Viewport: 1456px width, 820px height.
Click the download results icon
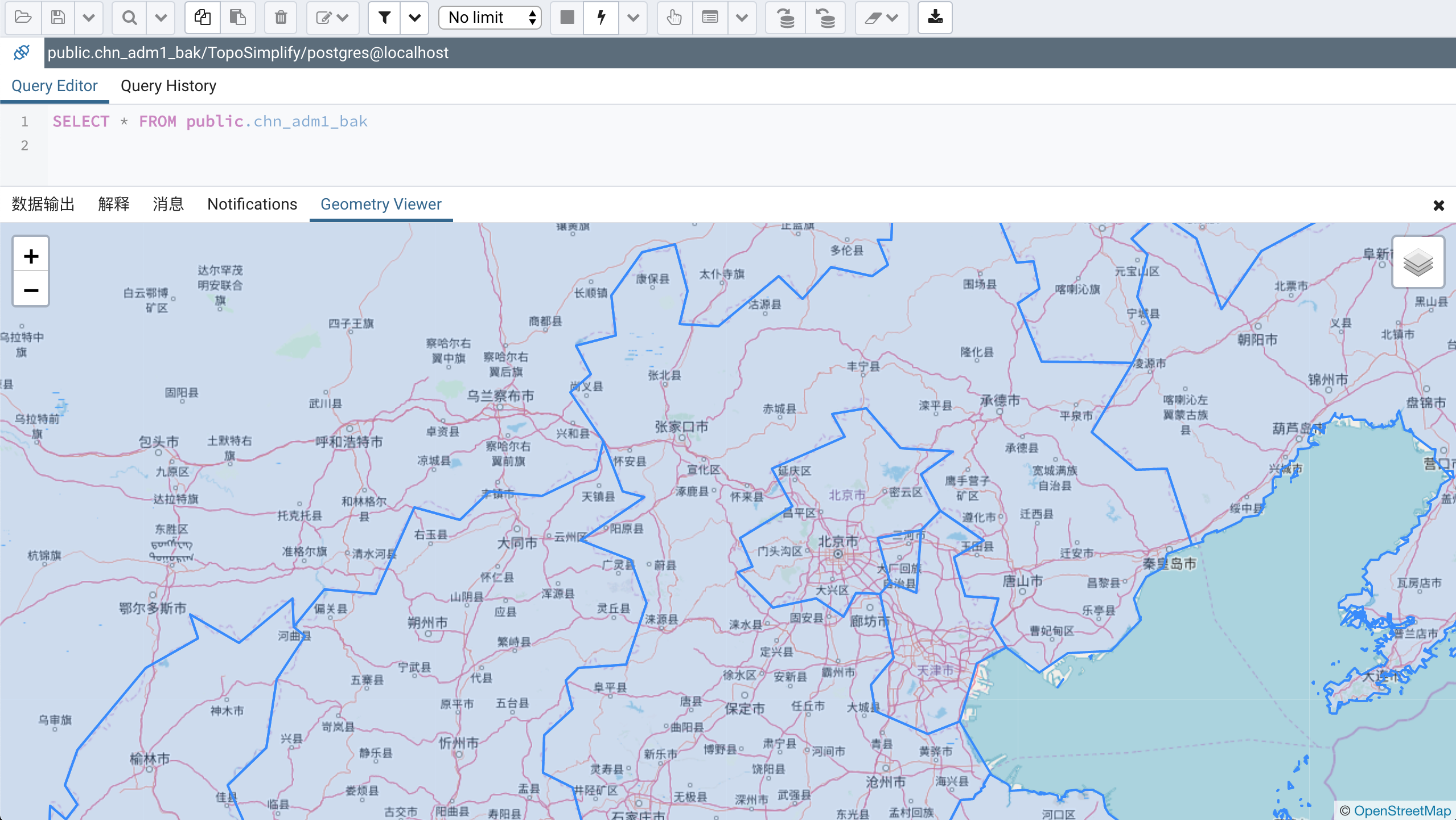click(935, 17)
